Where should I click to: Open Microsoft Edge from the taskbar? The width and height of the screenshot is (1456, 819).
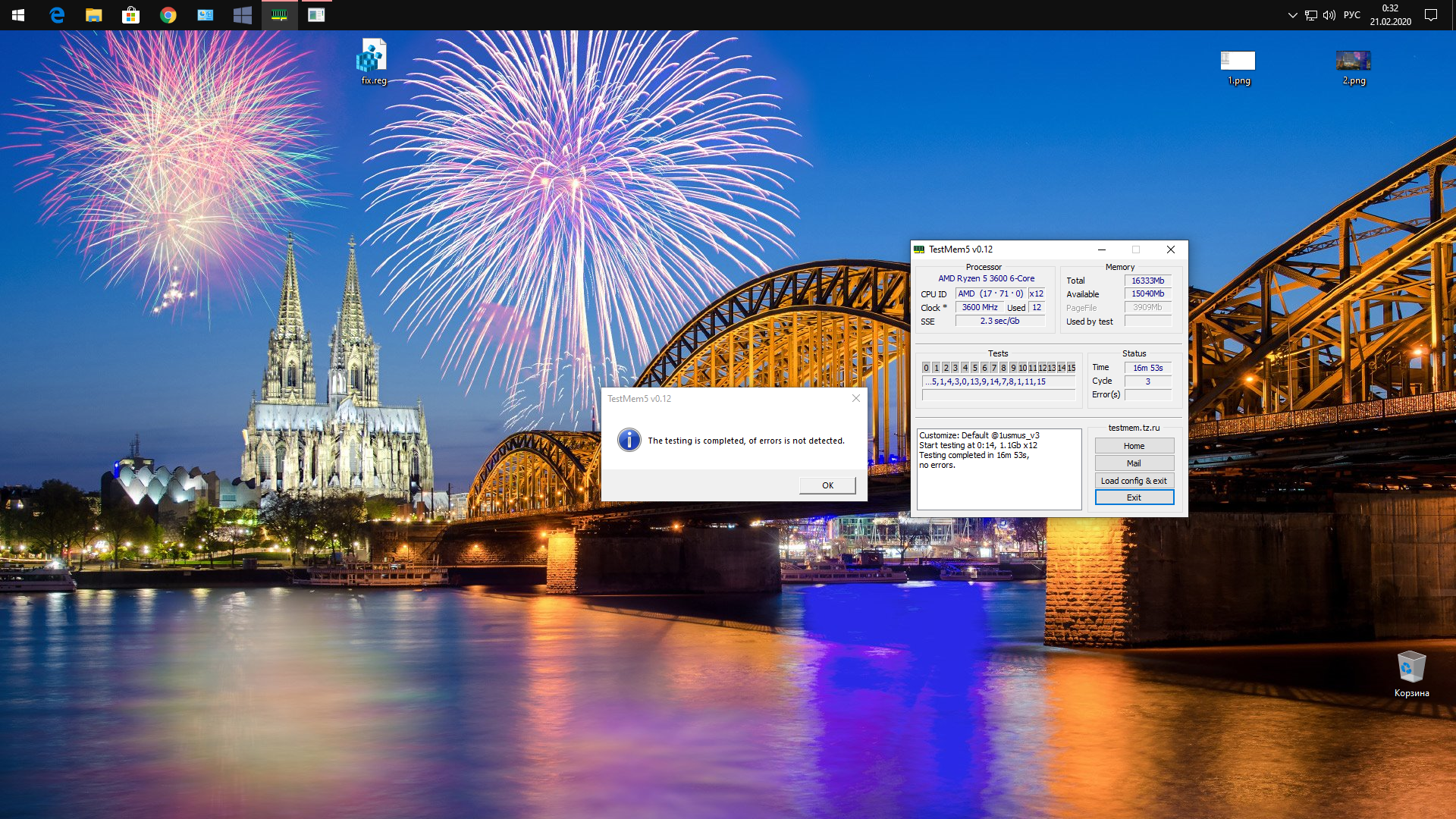[57, 15]
